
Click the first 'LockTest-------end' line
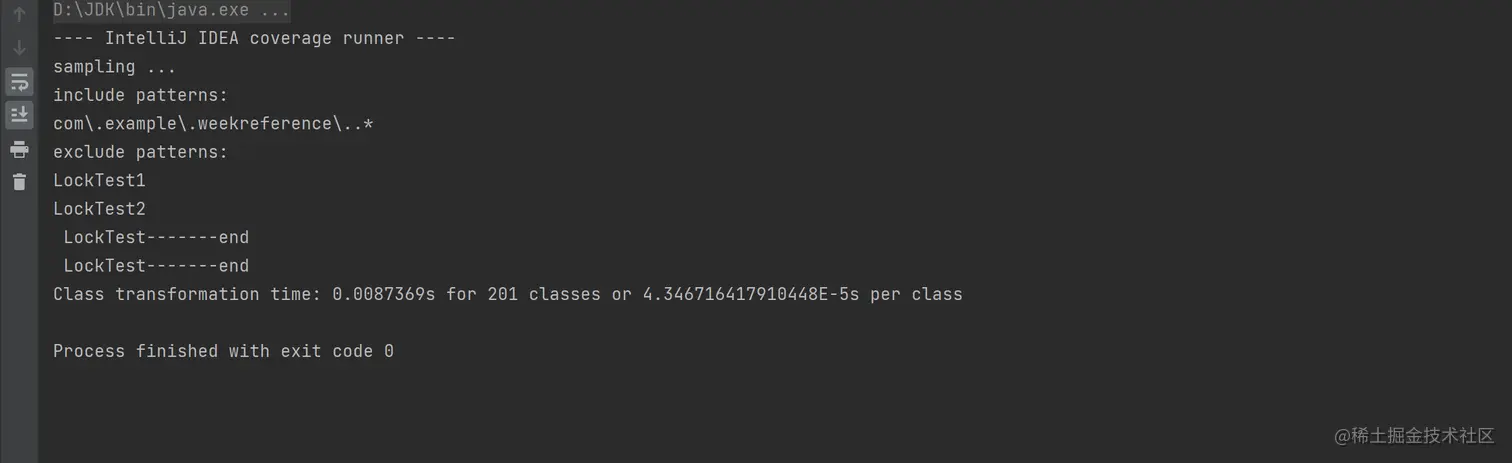pos(156,238)
